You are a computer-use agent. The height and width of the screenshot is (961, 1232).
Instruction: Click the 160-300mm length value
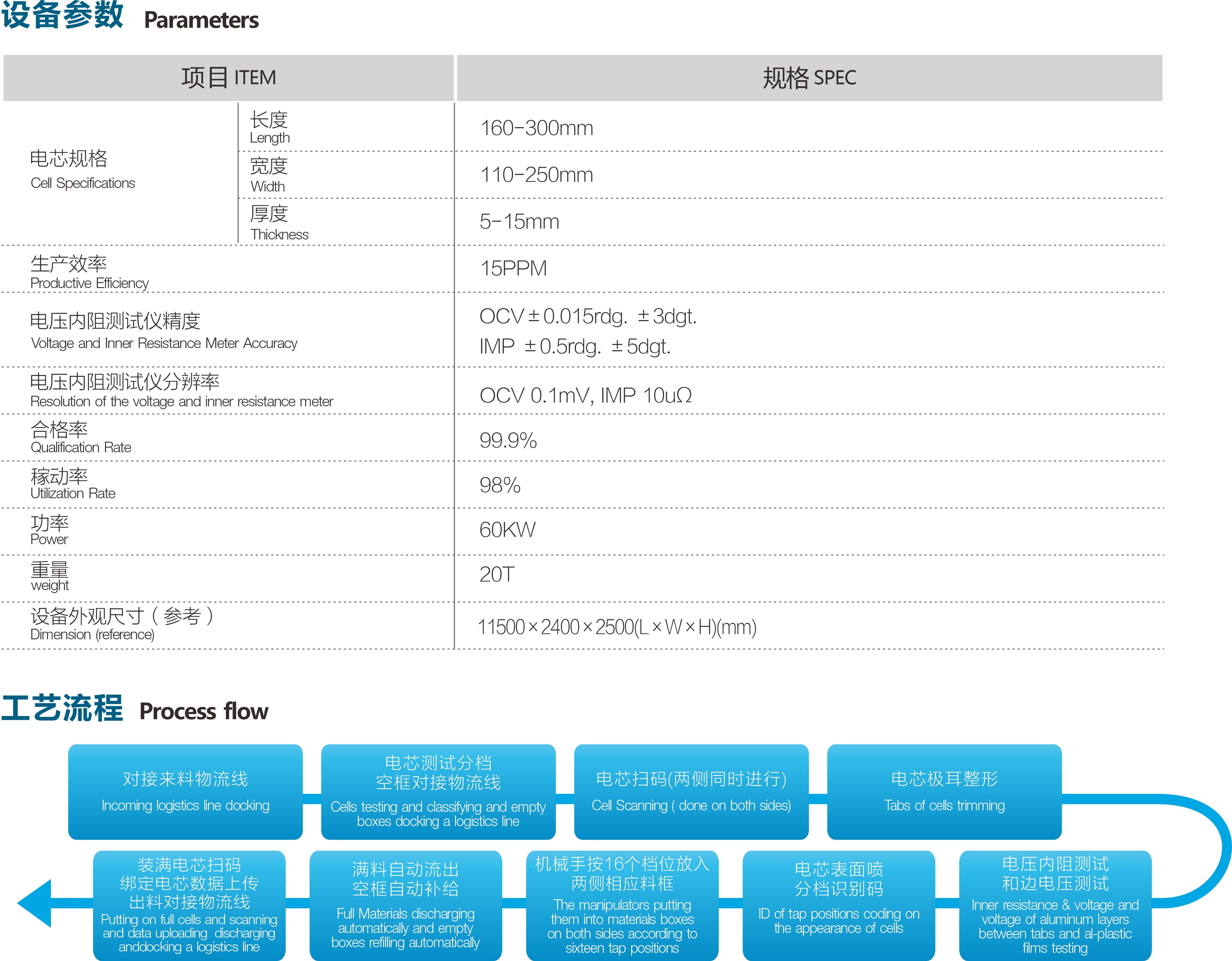(x=536, y=128)
